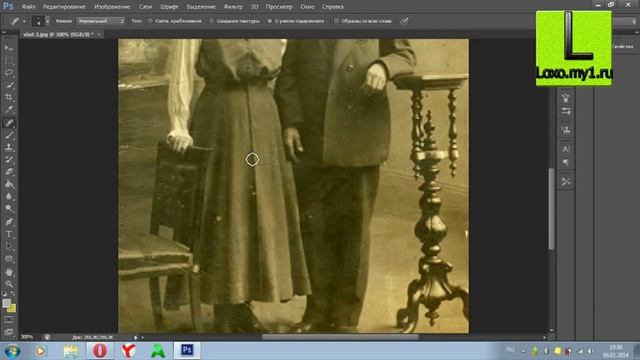Open the brush size picker dropdown
Viewport: 640px width, 360px height.
coord(47,21)
